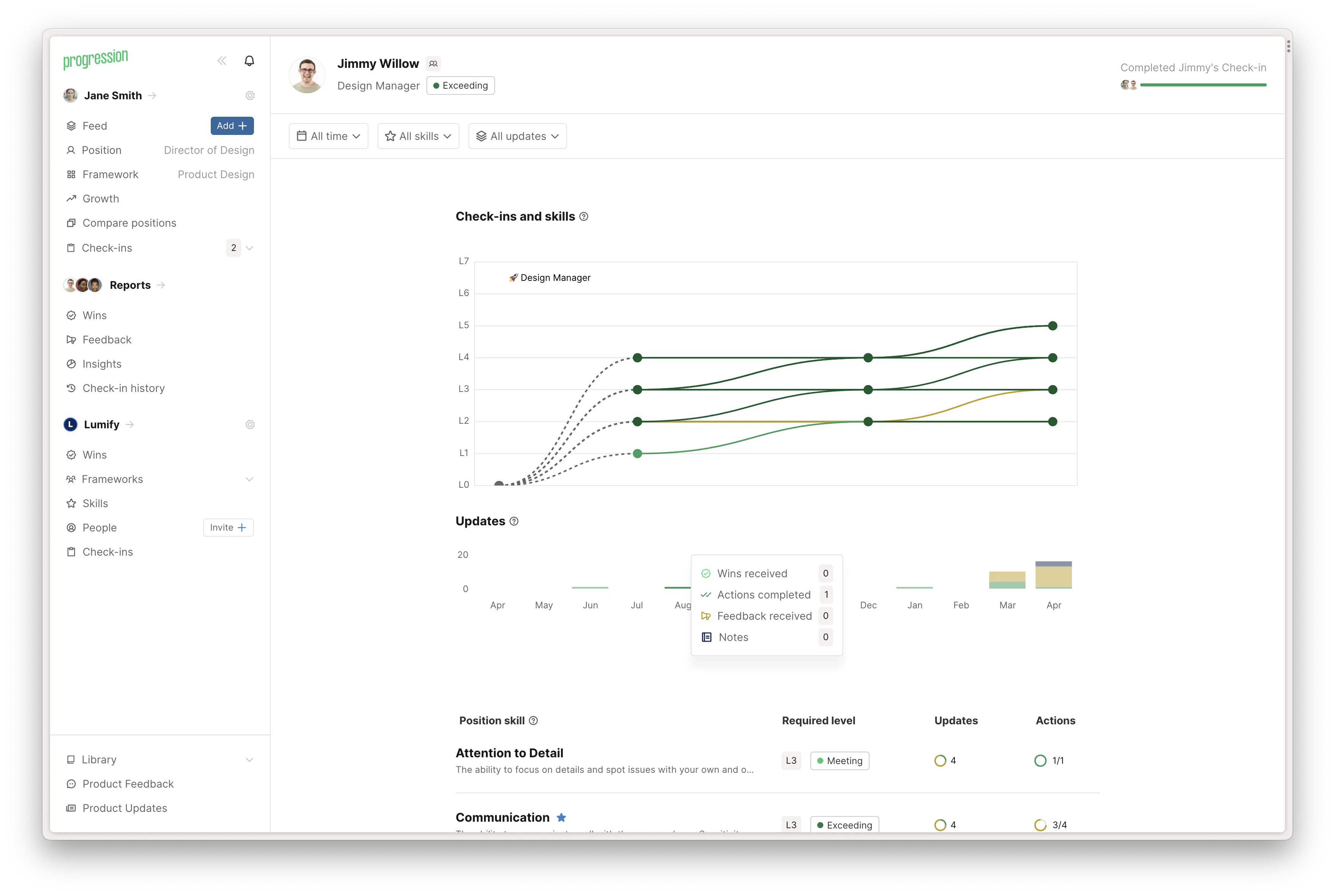The image size is (1335, 896).
Task: Expand the Check-ins section chevron
Action: point(250,248)
